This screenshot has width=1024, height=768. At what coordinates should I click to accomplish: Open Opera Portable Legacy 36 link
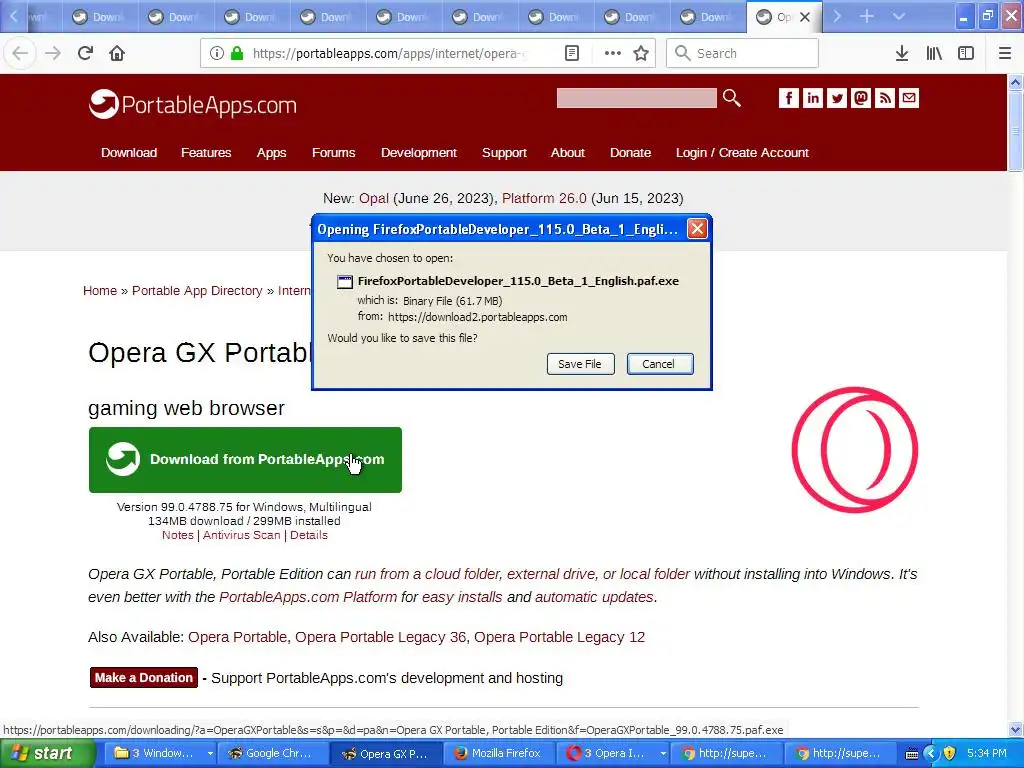(381, 637)
